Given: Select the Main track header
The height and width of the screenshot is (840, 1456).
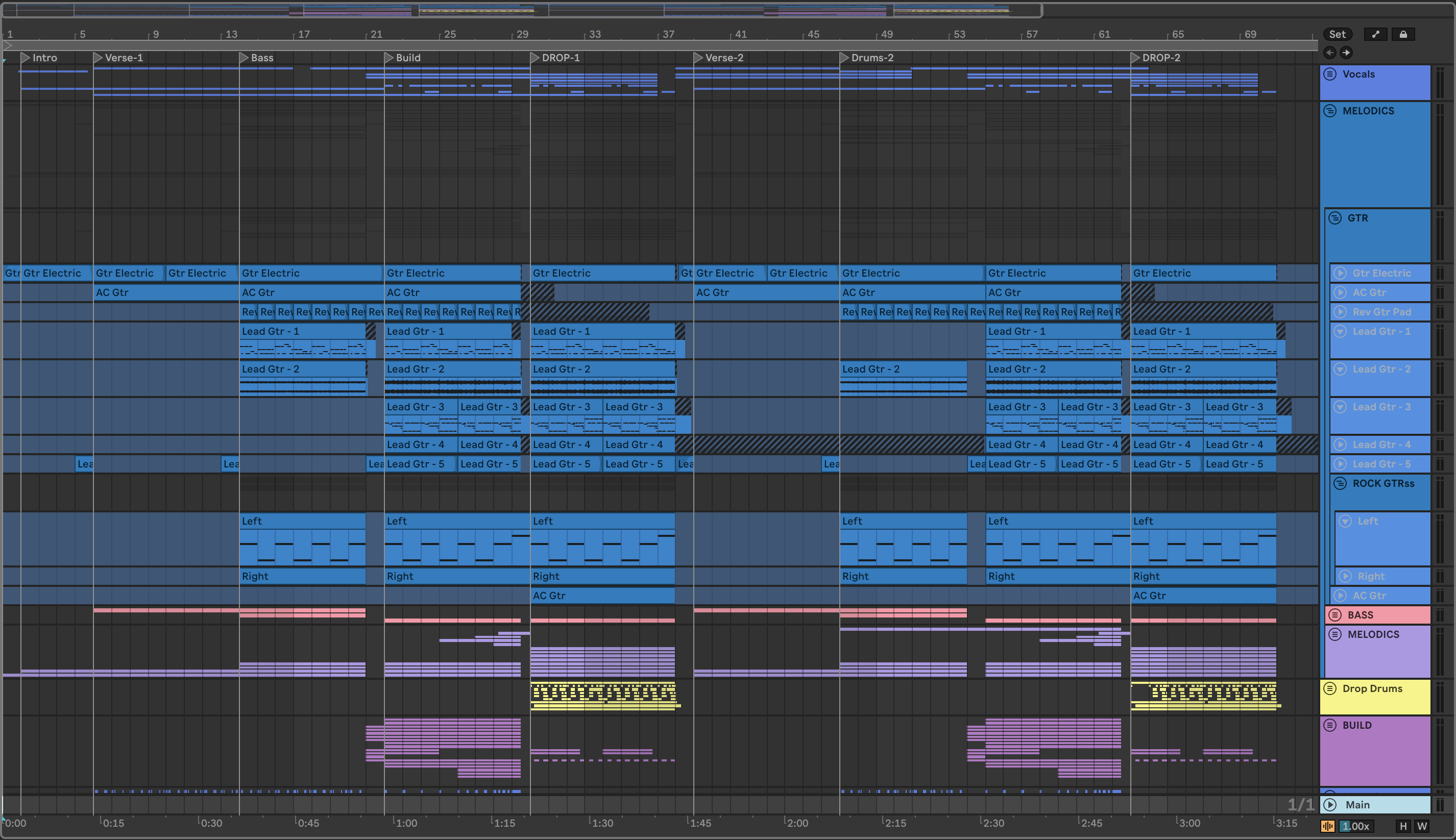Looking at the screenshot, I should (x=1376, y=804).
